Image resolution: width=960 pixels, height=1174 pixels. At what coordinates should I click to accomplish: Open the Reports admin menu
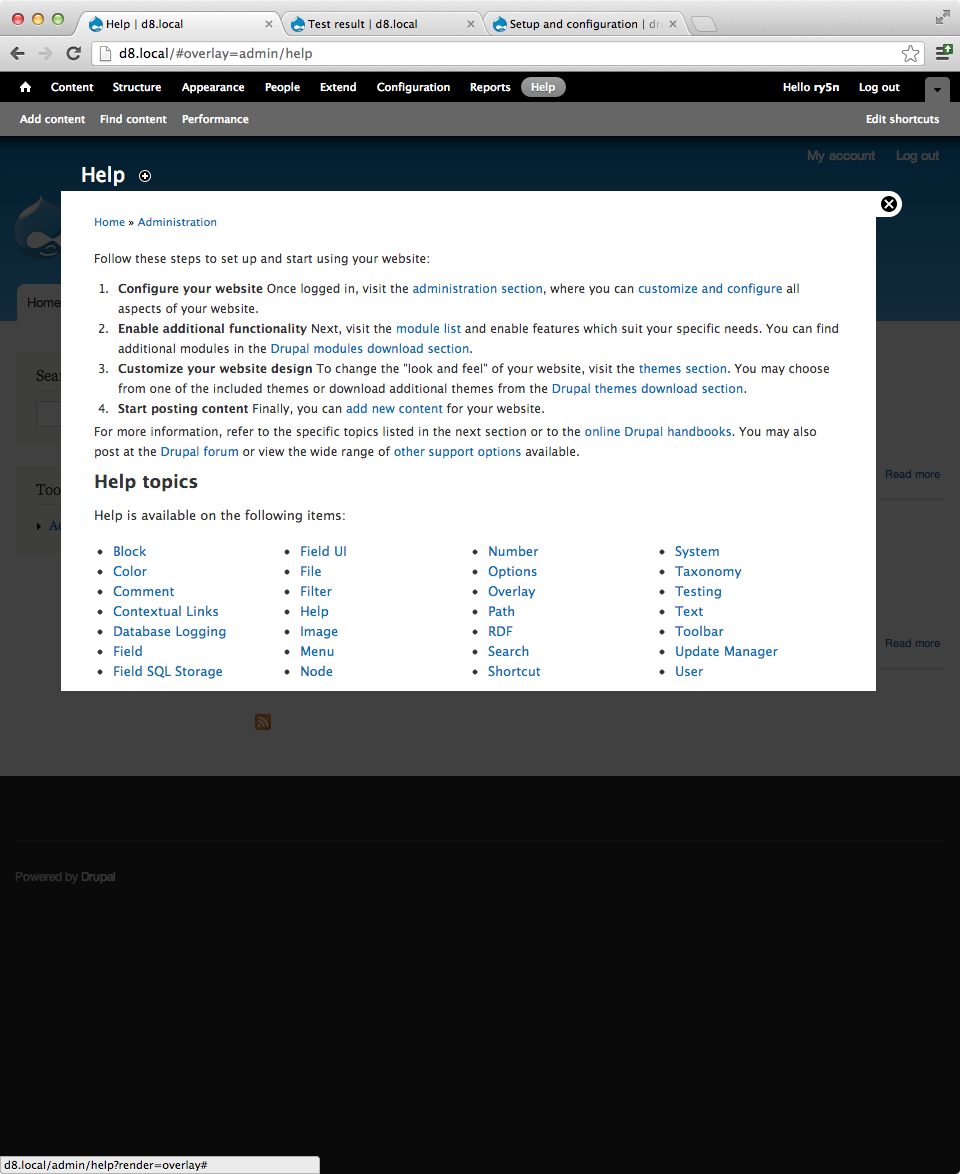click(490, 87)
